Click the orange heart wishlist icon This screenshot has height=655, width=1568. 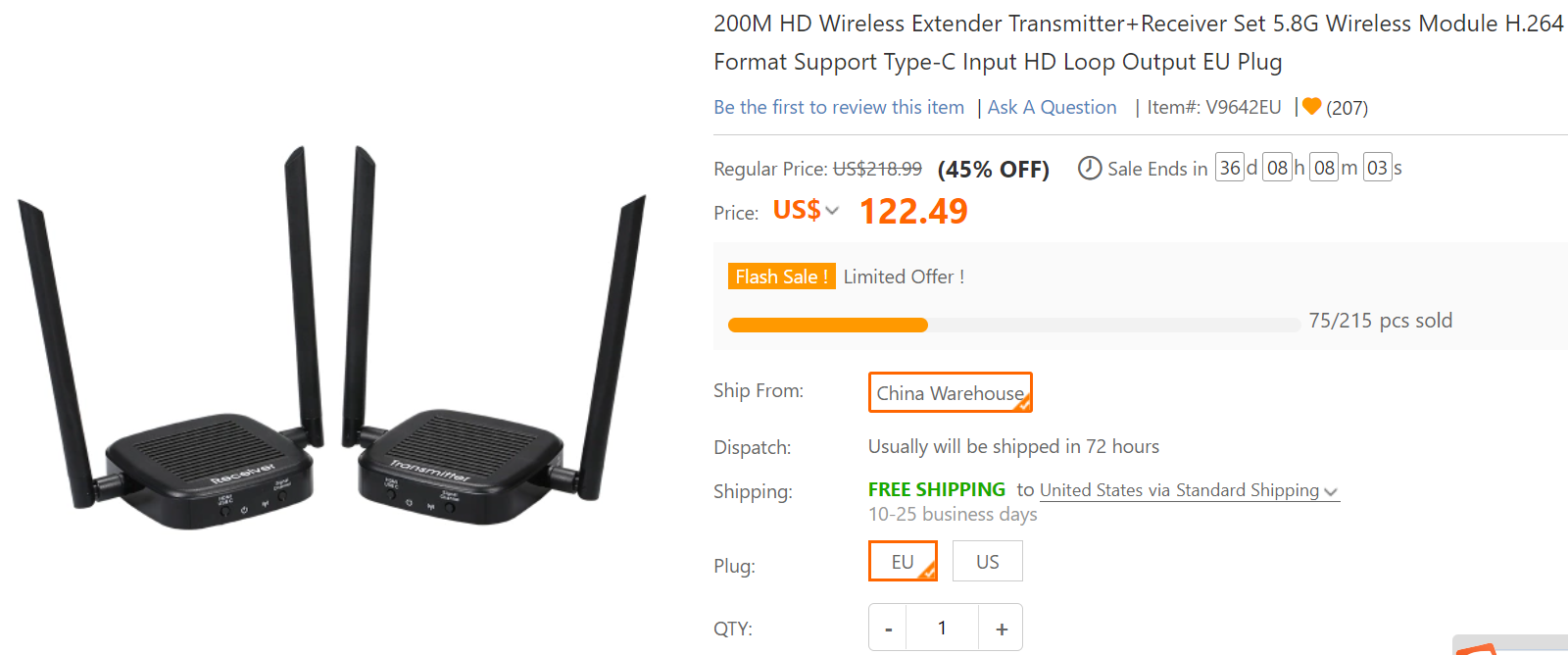[x=1312, y=106]
